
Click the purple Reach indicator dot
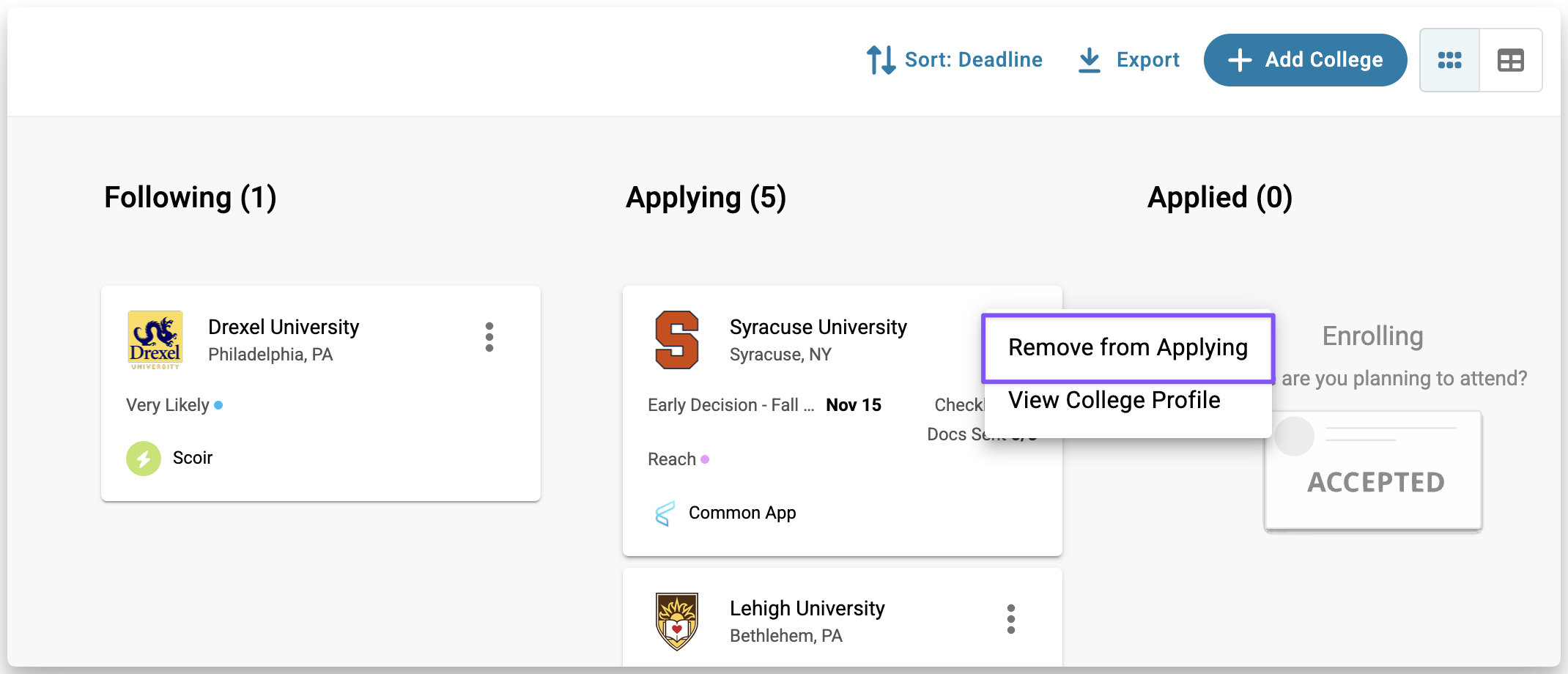705,459
